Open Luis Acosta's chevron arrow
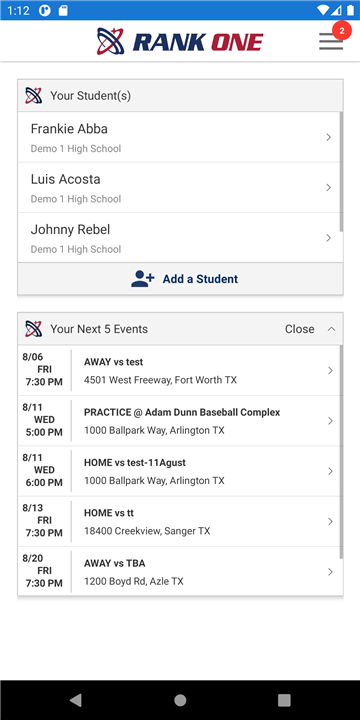The height and width of the screenshot is (720, 360). [x=328, y=187]
